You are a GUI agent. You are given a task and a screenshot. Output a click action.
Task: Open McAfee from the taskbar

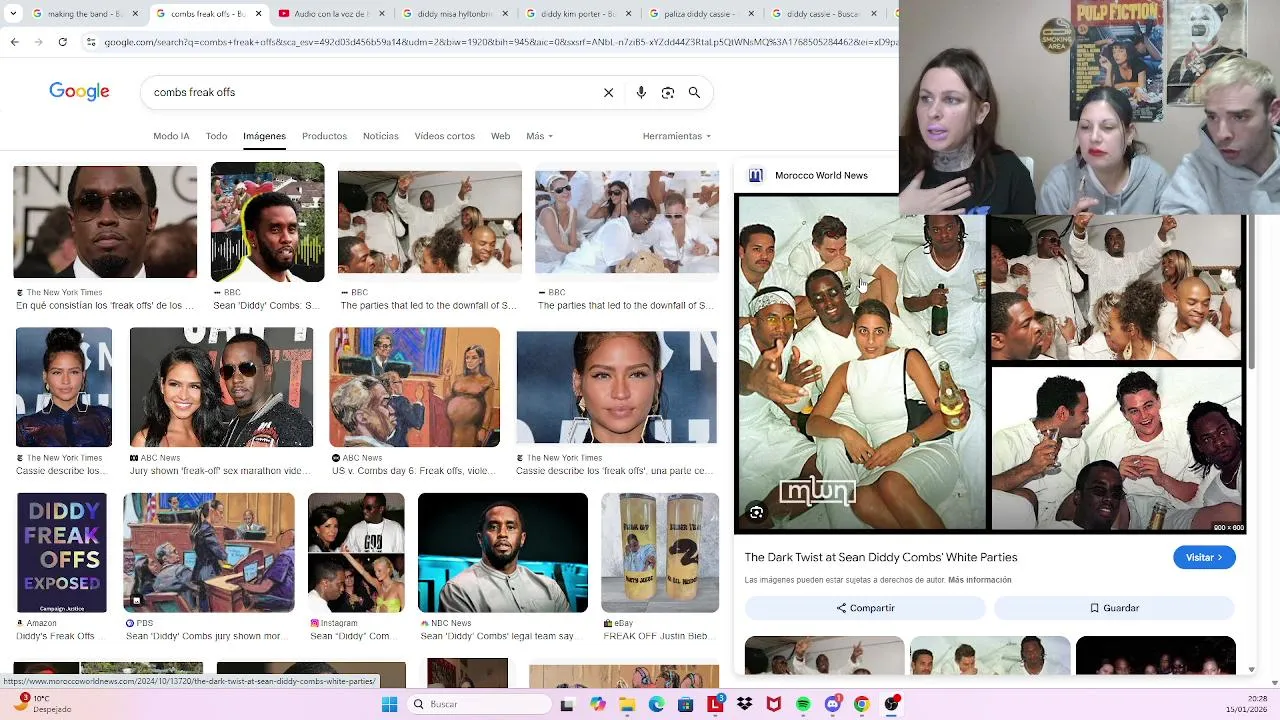(773, 704)
